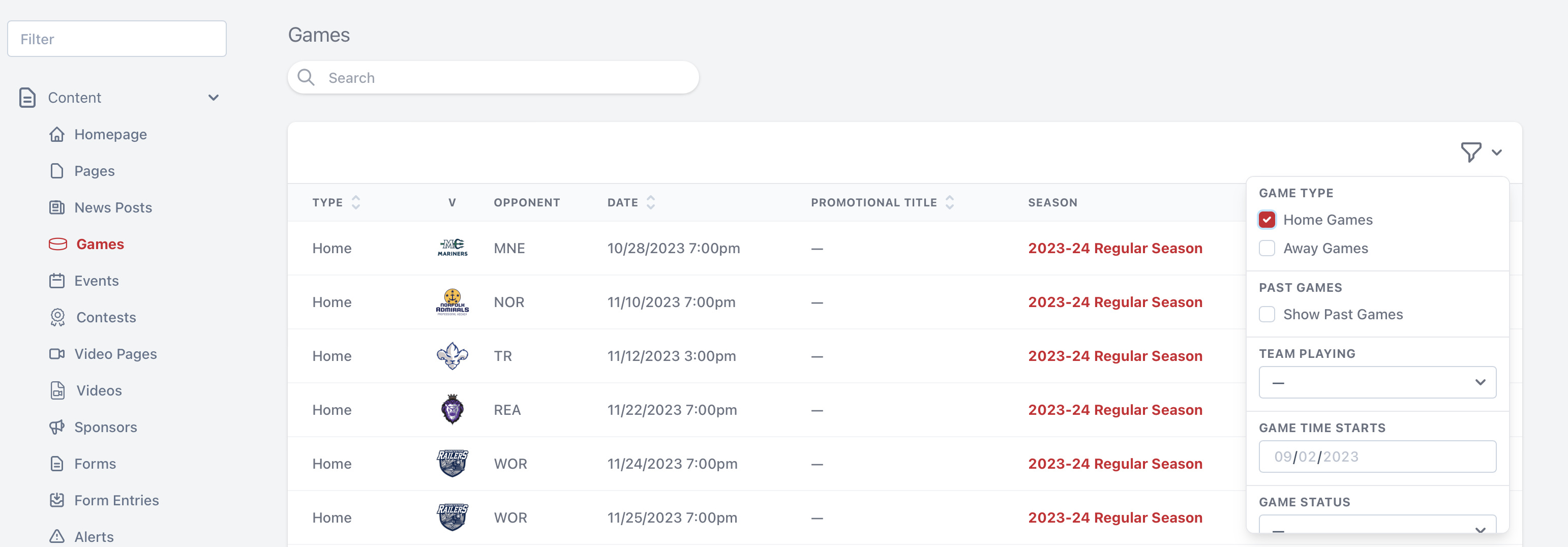Image resolution: width=1568 pixels, height=547 pixels.
Task: Click the date 10/28/2023 7:00pm
Action: click(673, 248)
